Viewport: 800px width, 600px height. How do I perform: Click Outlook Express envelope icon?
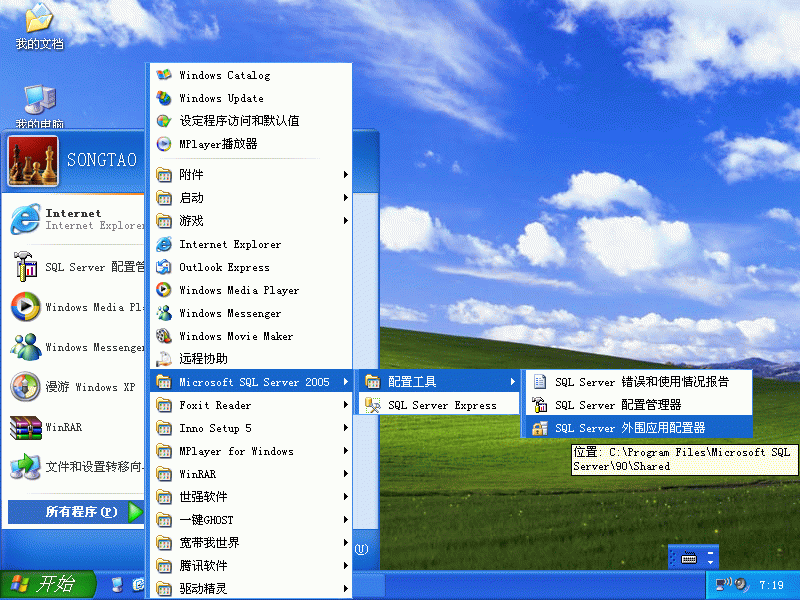pyautogui.click(x=164, y=267)
